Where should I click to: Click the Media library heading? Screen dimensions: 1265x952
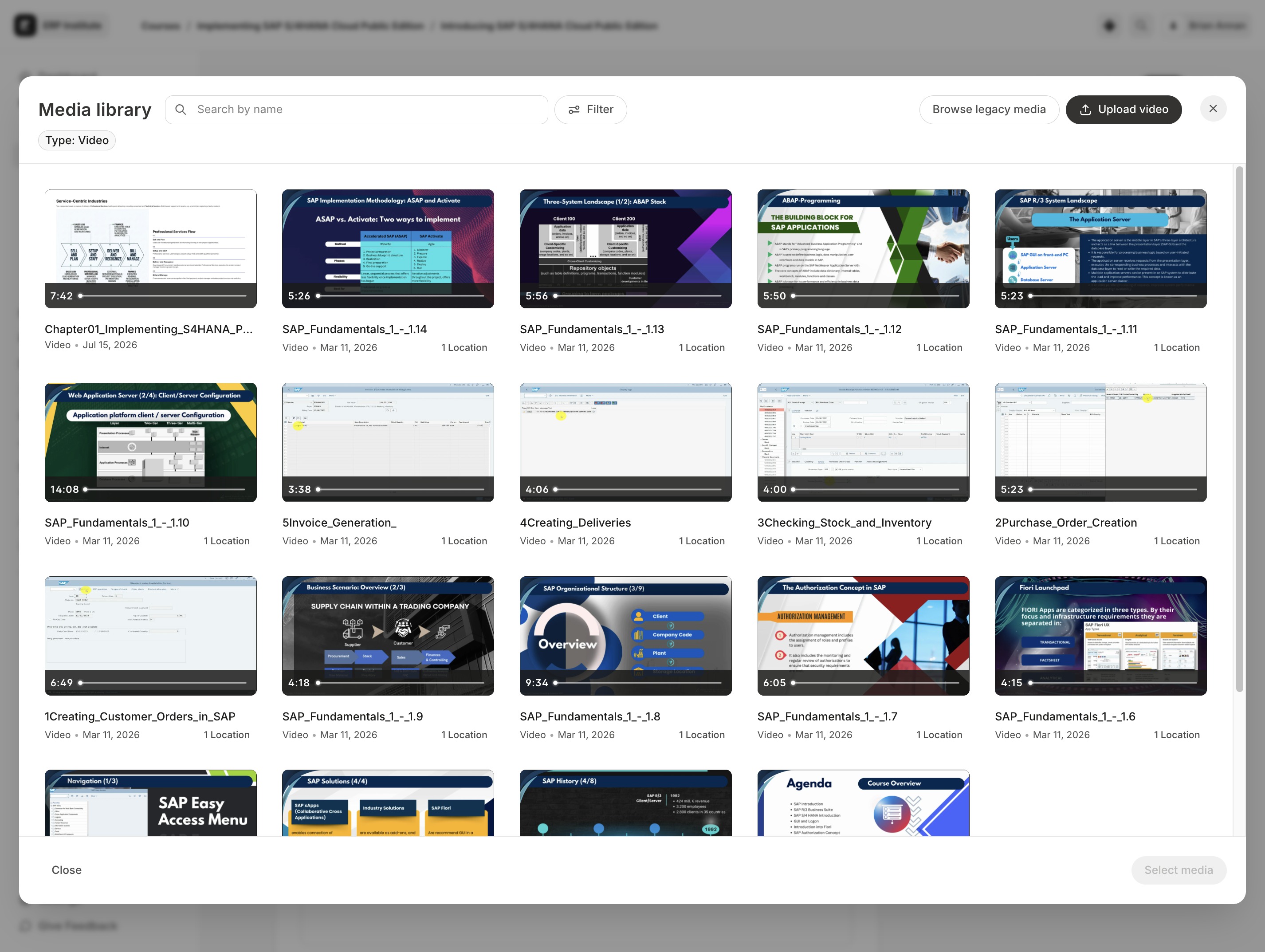(95, 109)
